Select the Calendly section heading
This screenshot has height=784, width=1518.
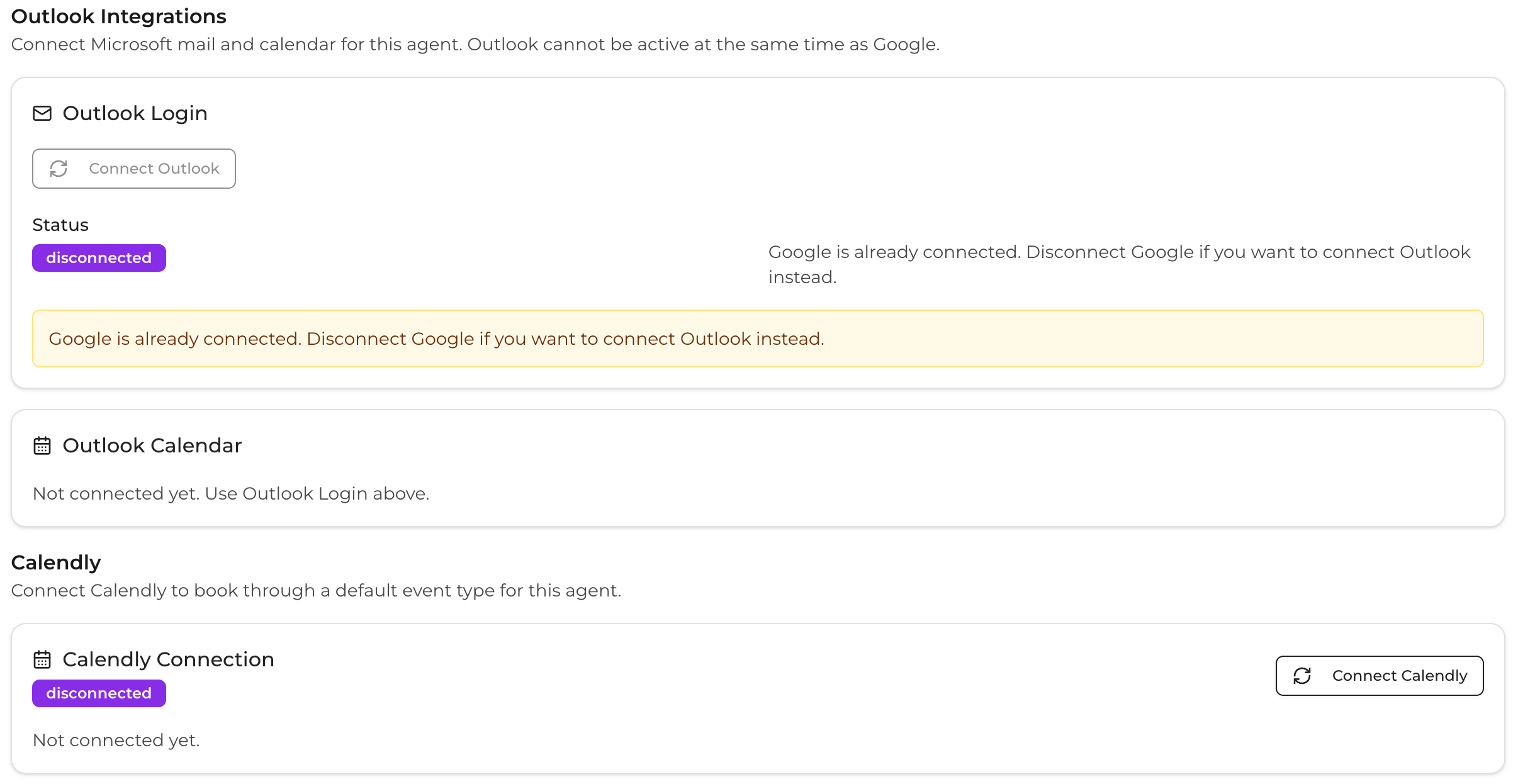pos(56,563)
